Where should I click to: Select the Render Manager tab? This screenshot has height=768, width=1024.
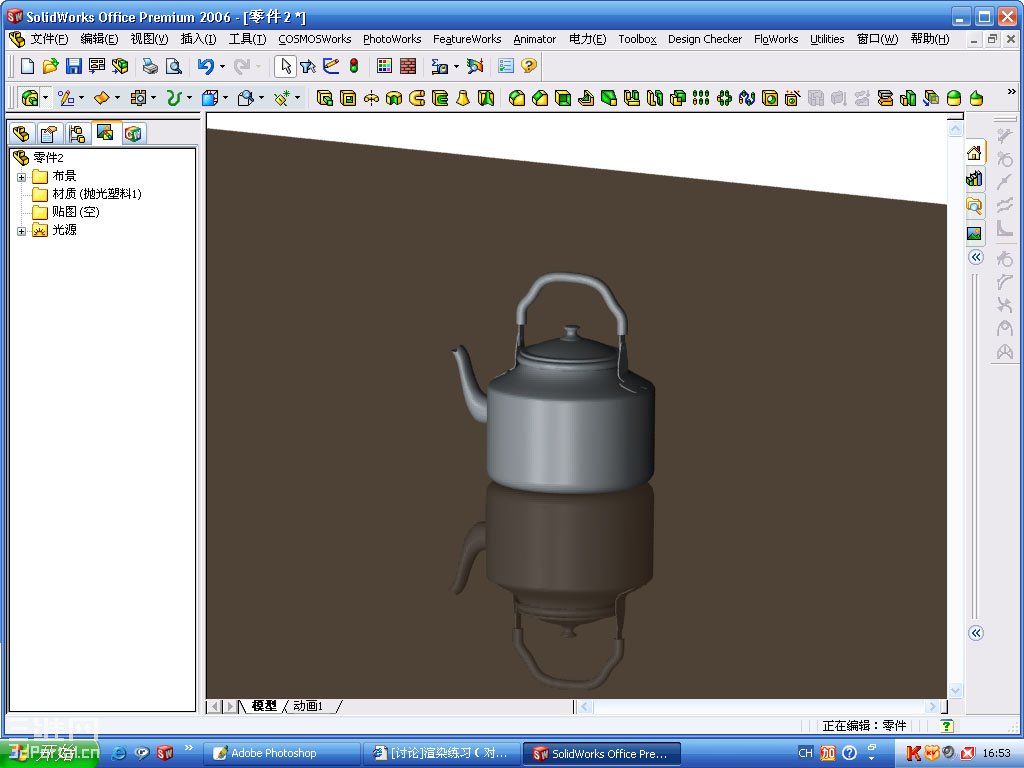(x=104, y=133)
